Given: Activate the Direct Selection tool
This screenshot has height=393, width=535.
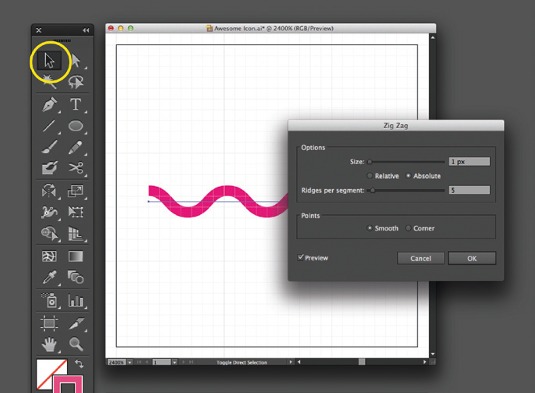Looking at the screenshot, I should click(76, 61).
